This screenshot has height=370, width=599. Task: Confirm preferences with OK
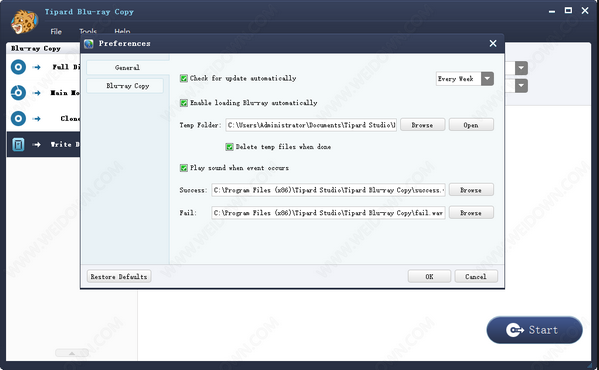(429, 276)
